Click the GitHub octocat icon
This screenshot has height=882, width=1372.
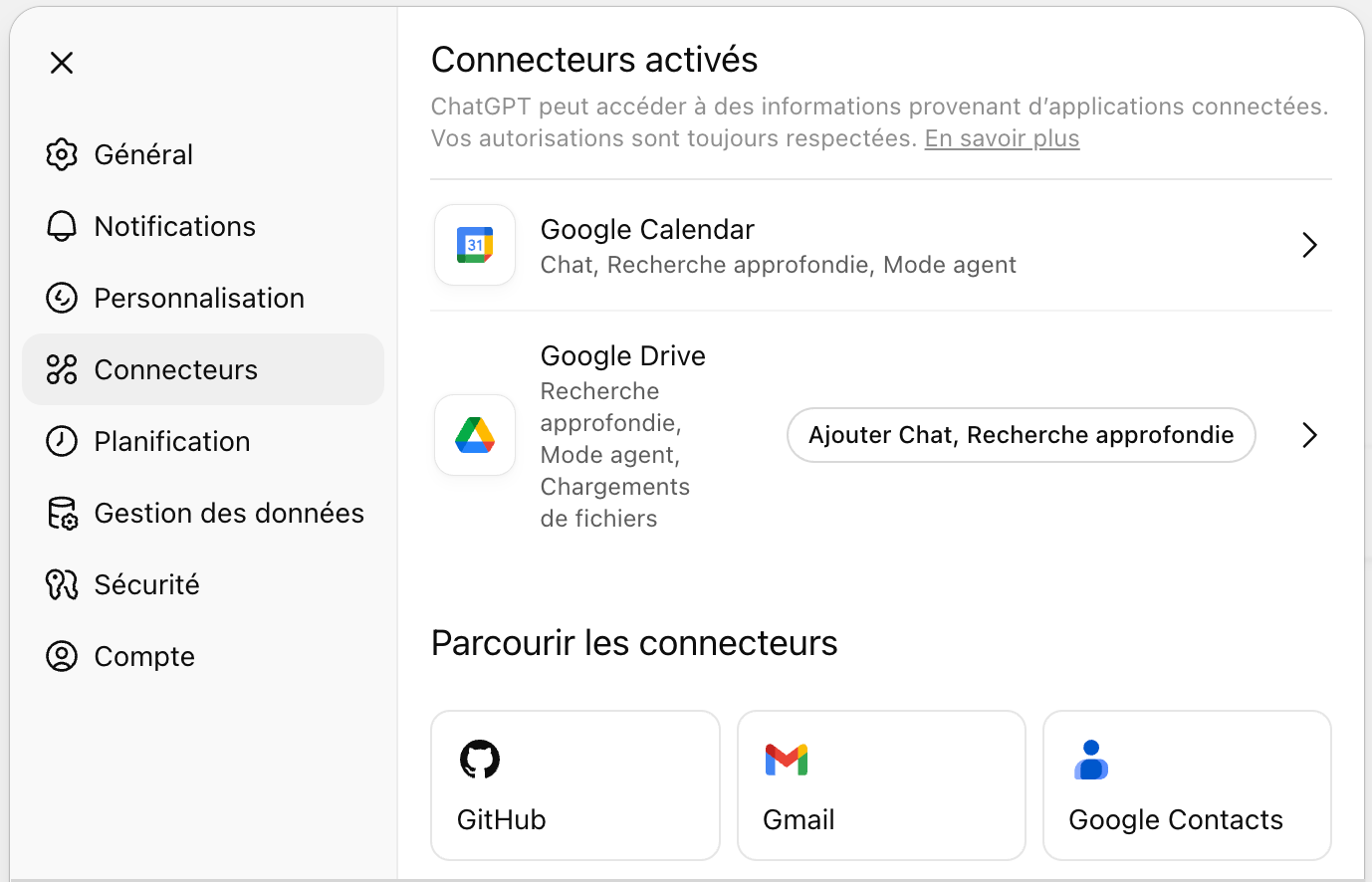[x=480, y=760]
